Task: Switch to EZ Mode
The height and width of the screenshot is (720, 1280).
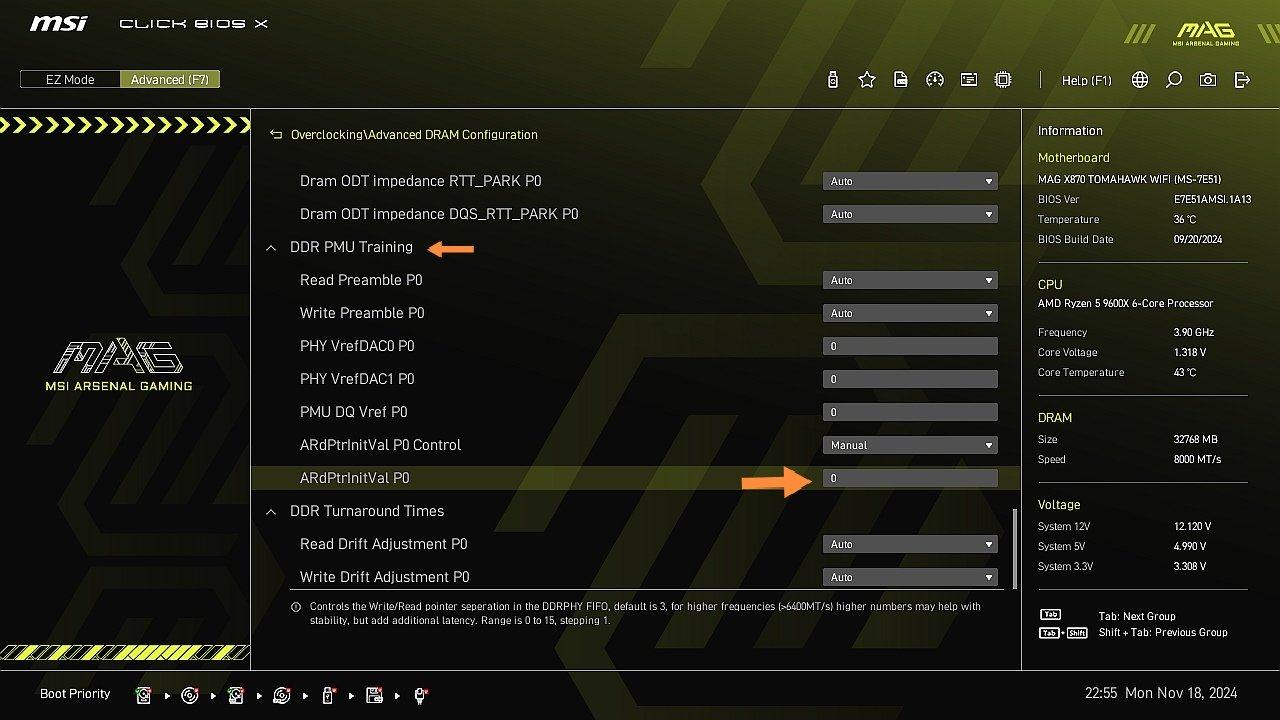Action: pyautogui.click(x=70, y=80)
